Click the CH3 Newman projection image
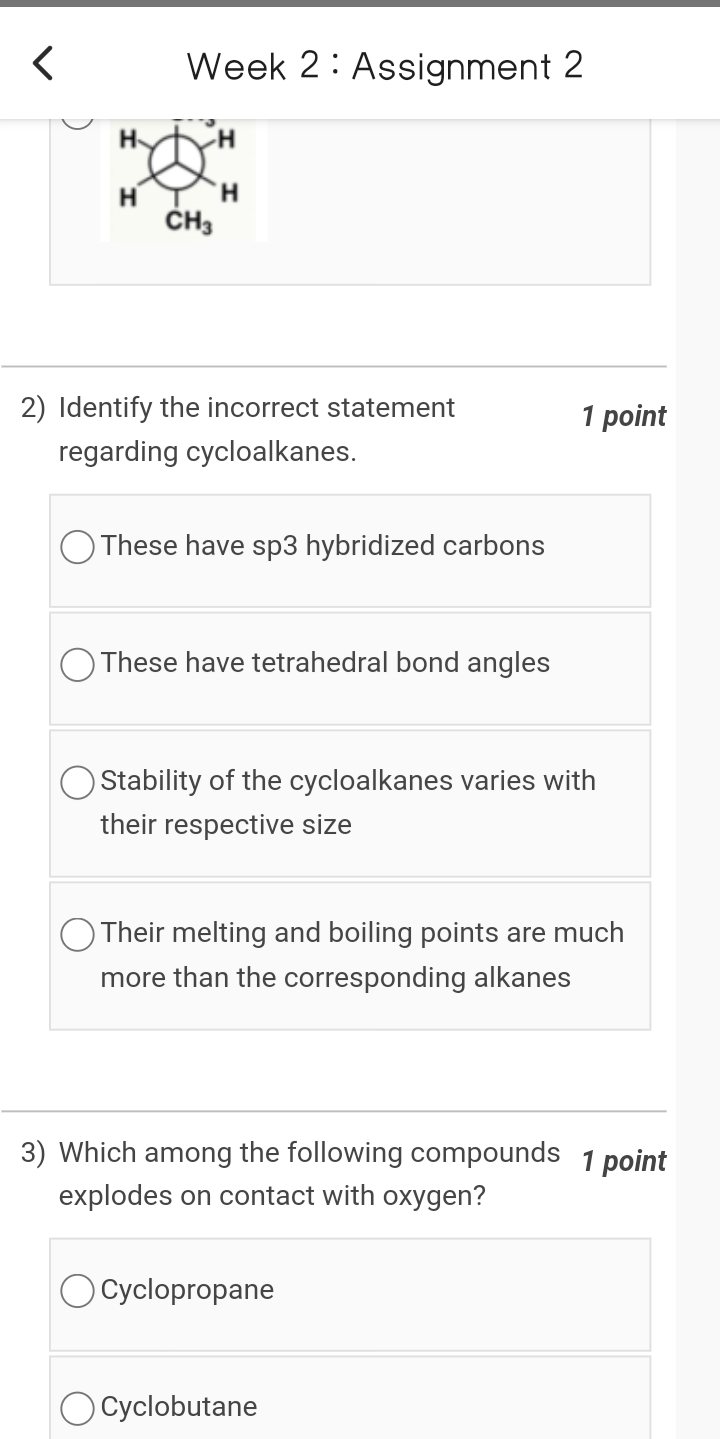The height and width of the screenshot is (1439, 720). coord(183,178)
